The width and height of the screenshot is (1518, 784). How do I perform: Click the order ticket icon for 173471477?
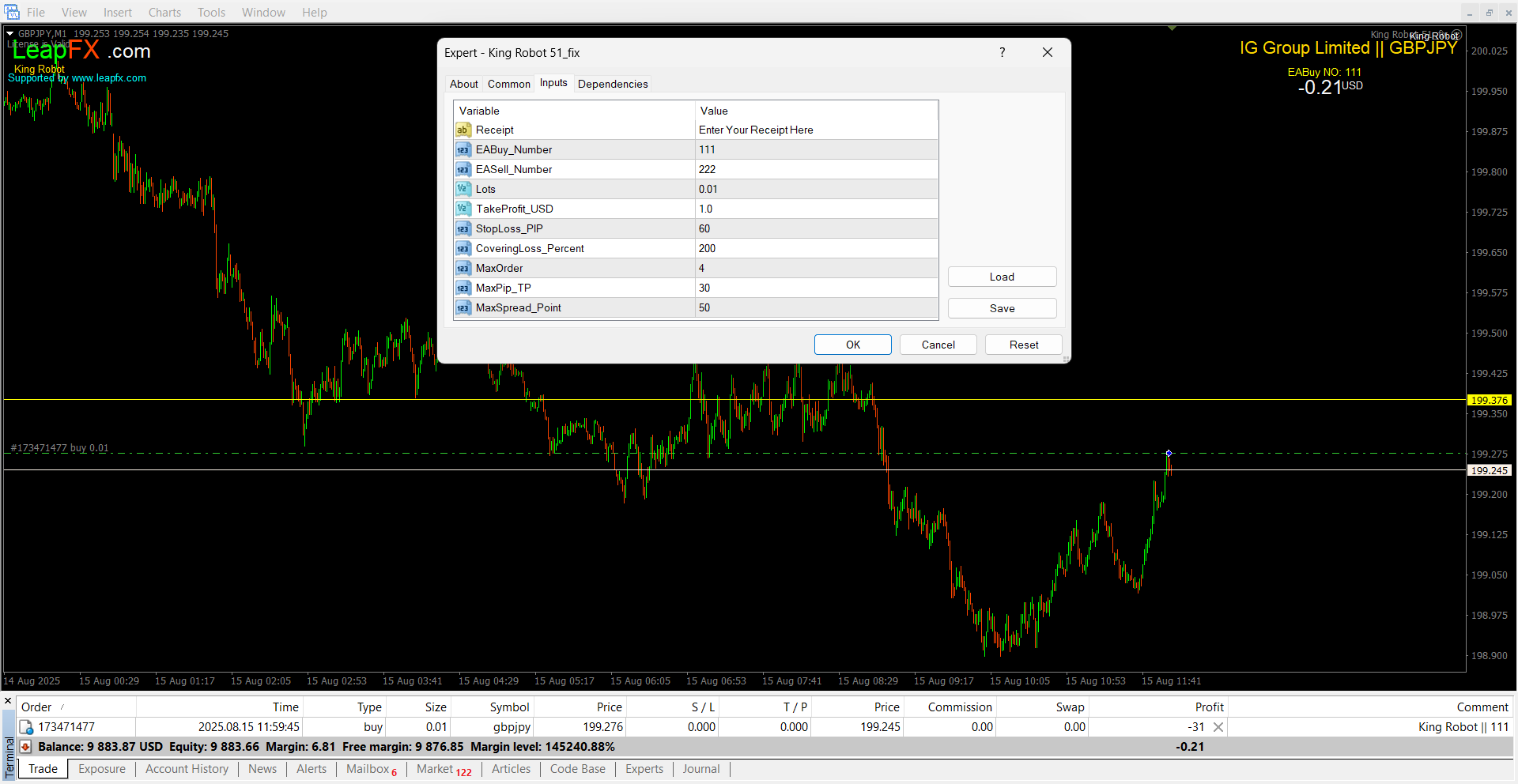point(27,727)
